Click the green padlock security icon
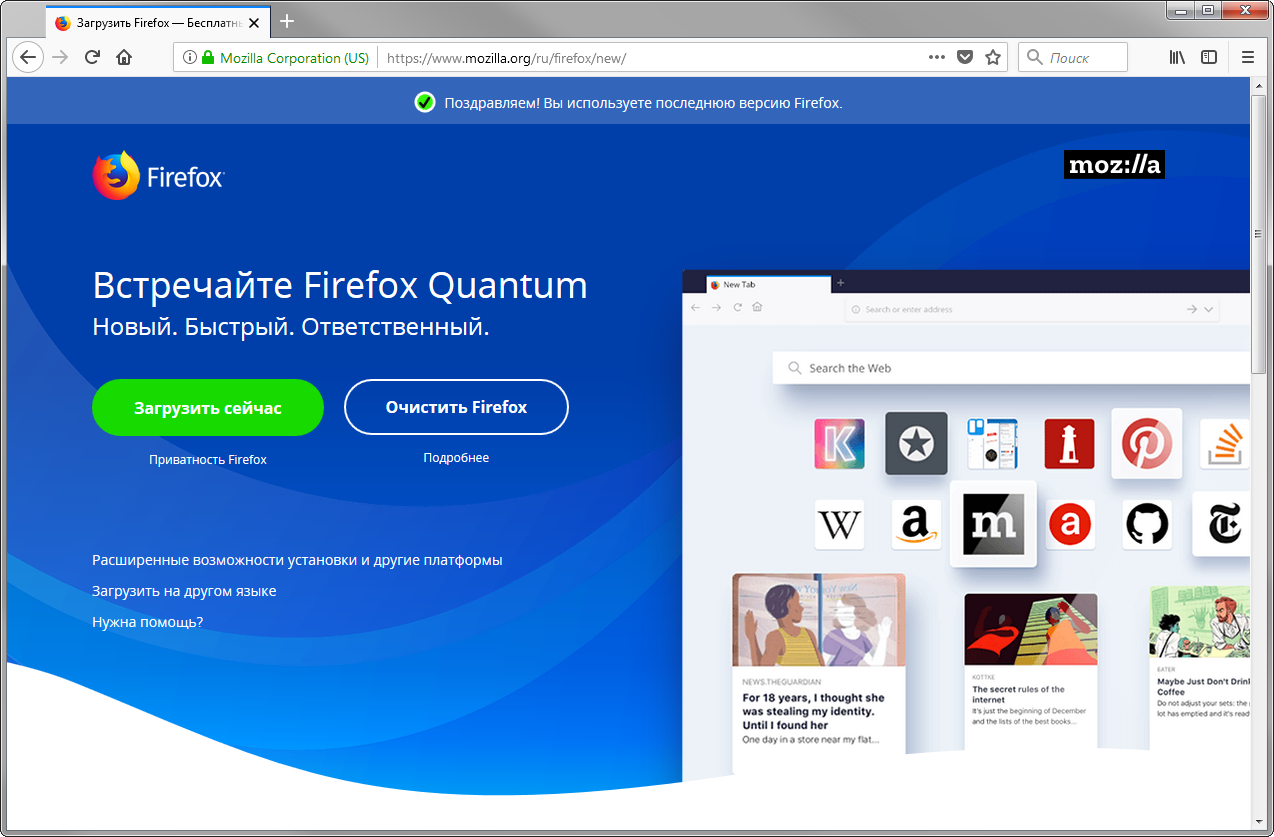 (x=208, y=58)
